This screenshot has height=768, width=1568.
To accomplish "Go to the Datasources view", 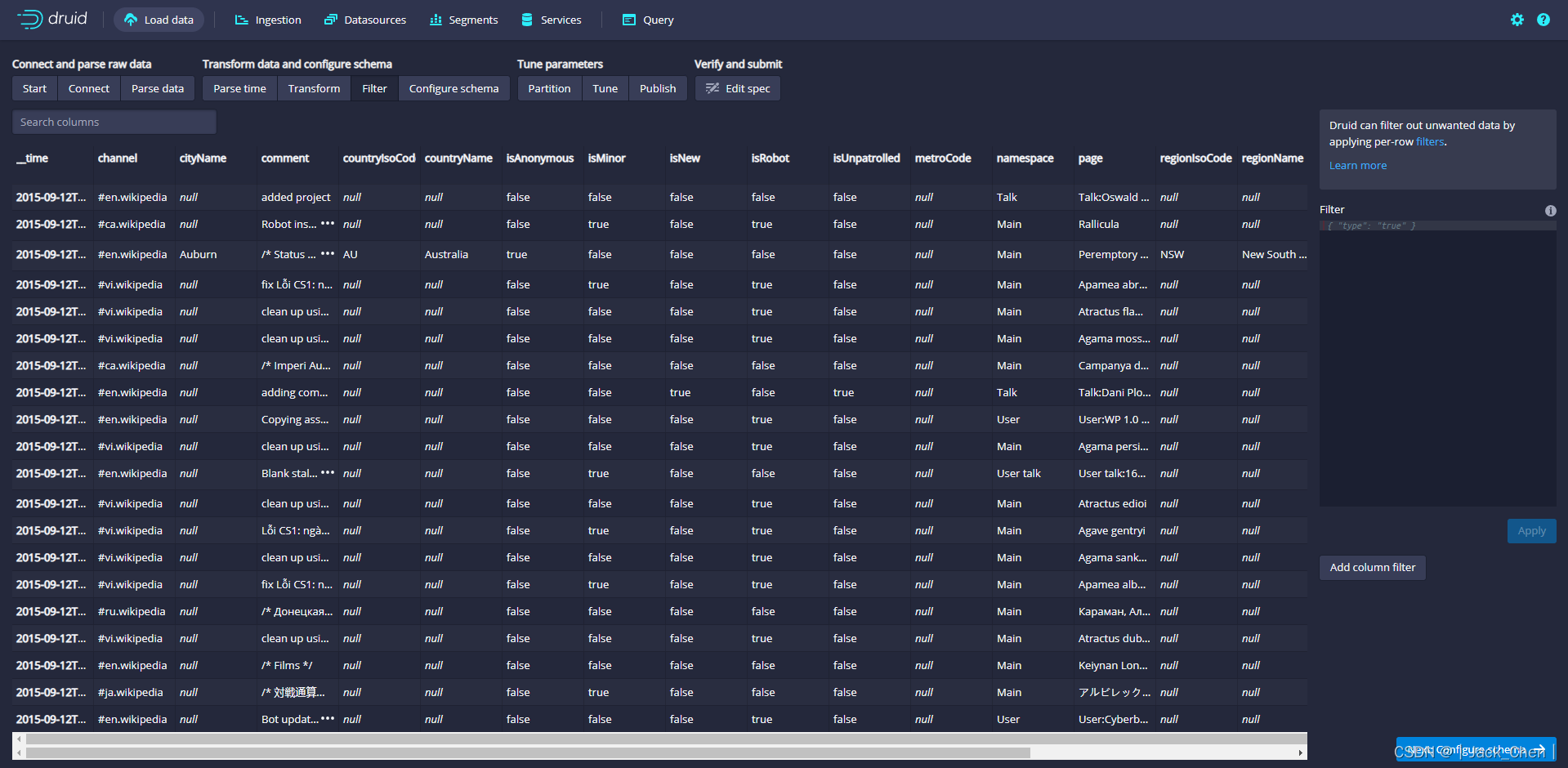I will tap(365, 20).
